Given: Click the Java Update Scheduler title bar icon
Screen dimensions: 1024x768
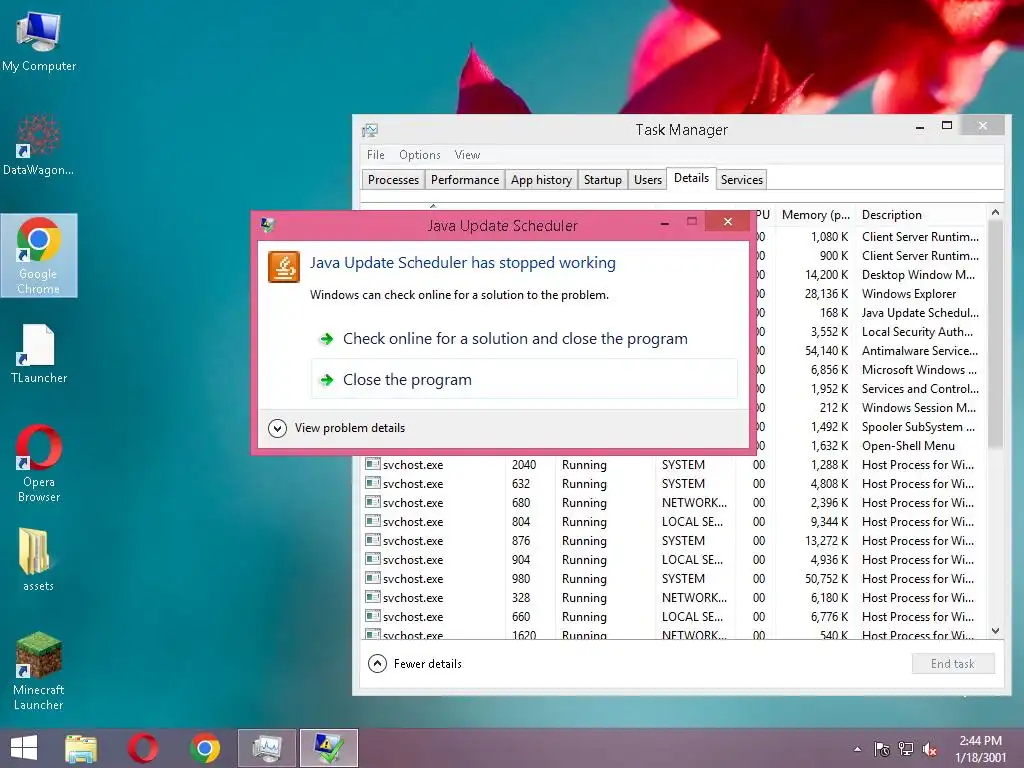Looking at the screenshot, I should click(x=268, y=225).
